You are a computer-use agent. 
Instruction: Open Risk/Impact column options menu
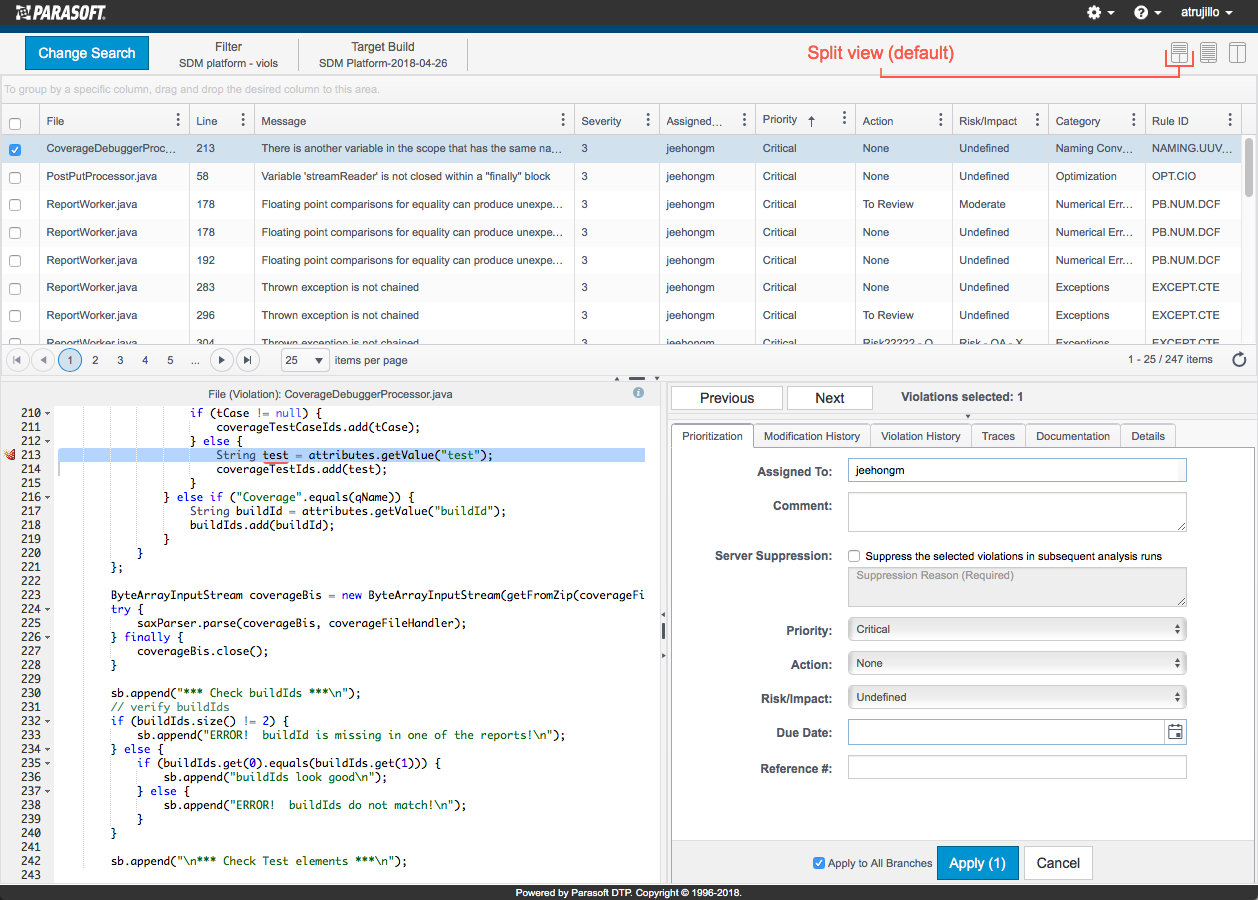[x=1037, y=120]
